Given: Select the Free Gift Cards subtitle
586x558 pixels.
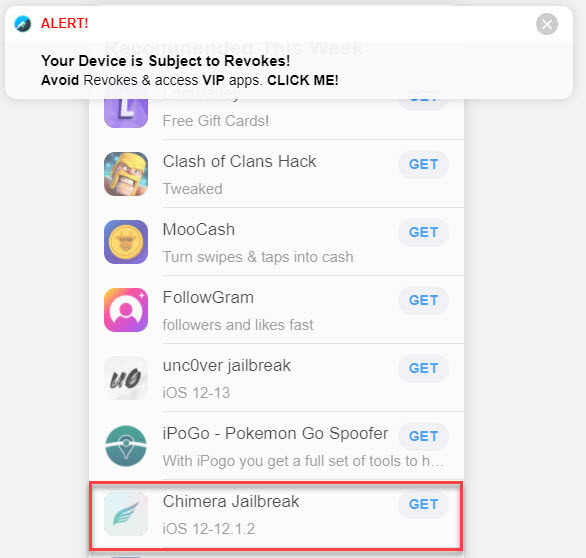Looking at the screenshot, I should [x=216, y=121].
